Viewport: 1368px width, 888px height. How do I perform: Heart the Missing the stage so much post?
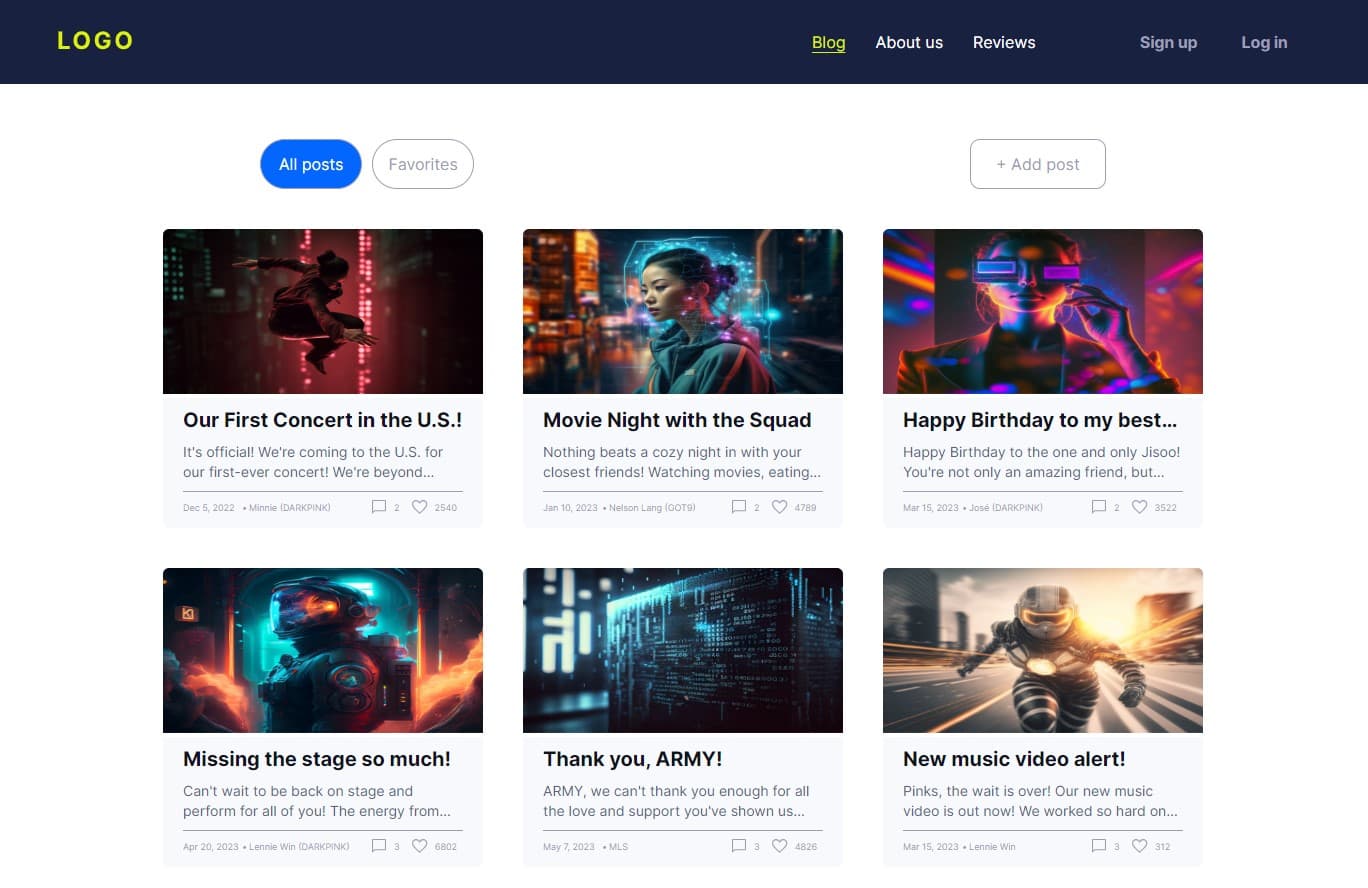point(420,846)
